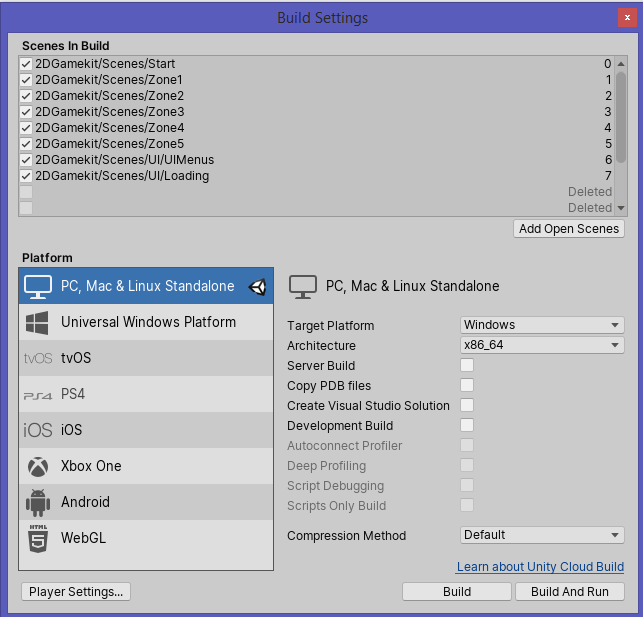This screenshot has height=617, width=643.
Task: Uncheck the 2DGamekit/Scenes/Start scene
Action: (26, 64)
